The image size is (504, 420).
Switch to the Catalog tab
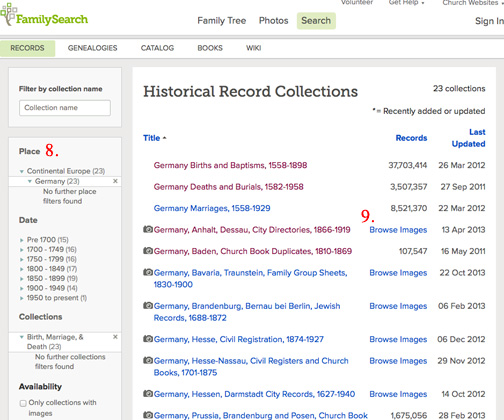pyautogui.click(x=157, y=48)
